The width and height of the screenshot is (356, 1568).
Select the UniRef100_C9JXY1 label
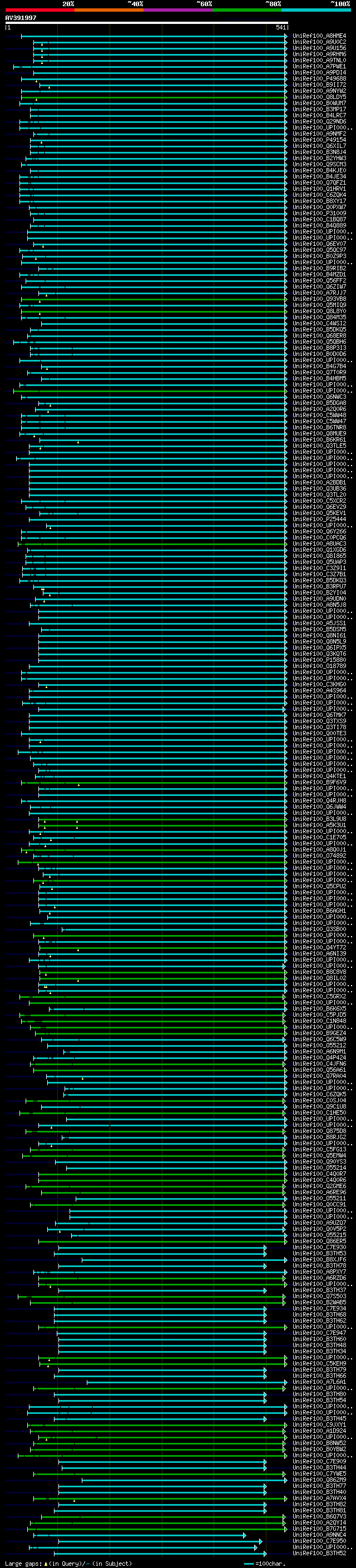pyautogui.click(x=319, y=1424)
